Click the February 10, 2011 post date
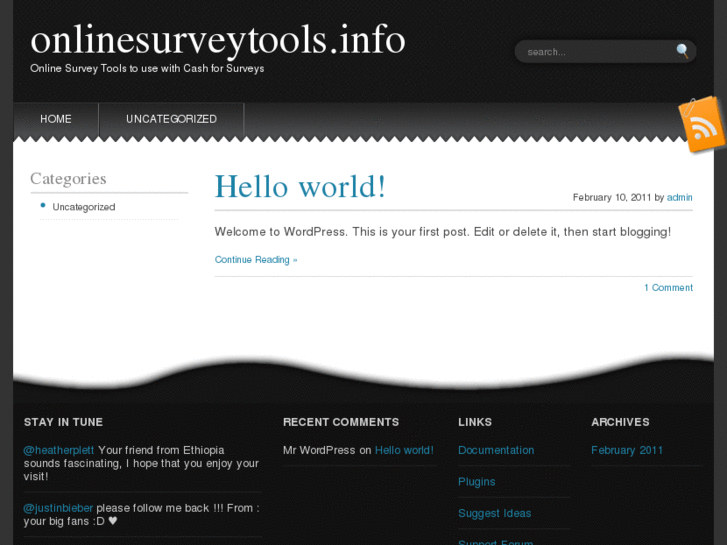 612,198
